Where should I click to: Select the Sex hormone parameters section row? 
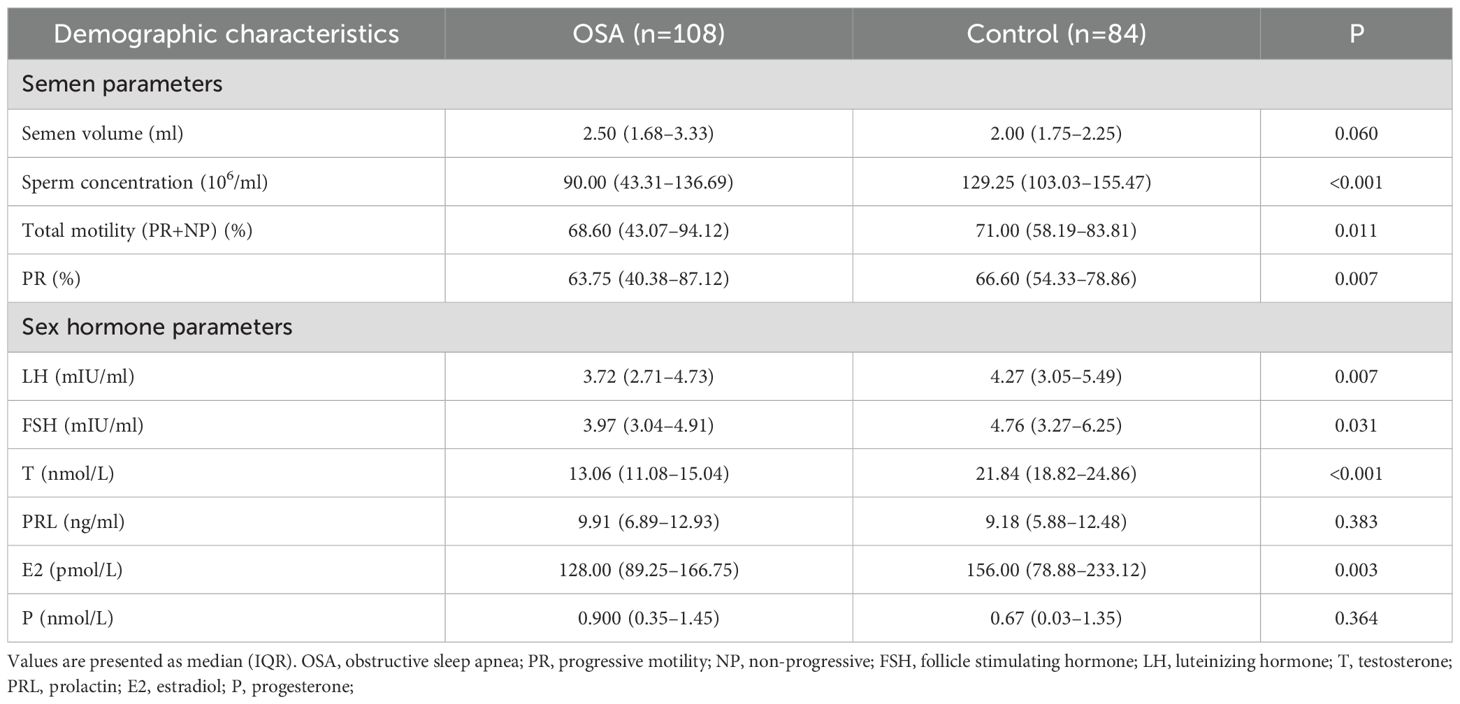pos(157,327)
